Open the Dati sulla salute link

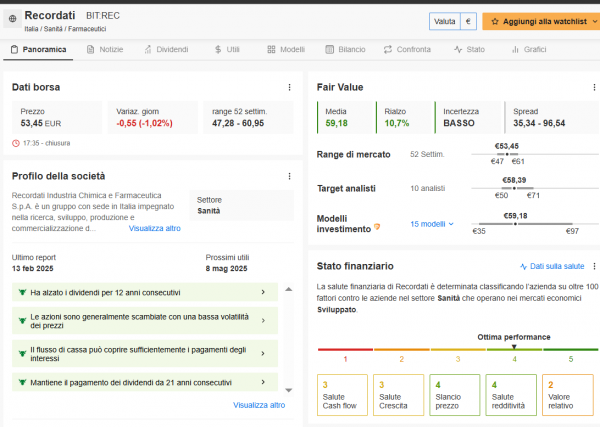[552, 266]
